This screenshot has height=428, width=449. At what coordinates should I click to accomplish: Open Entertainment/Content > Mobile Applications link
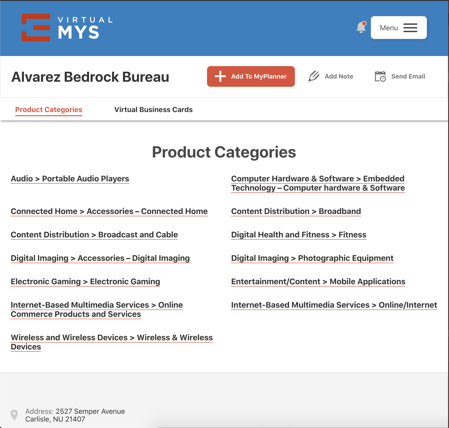pyautogui.click(x=318, y=281)
